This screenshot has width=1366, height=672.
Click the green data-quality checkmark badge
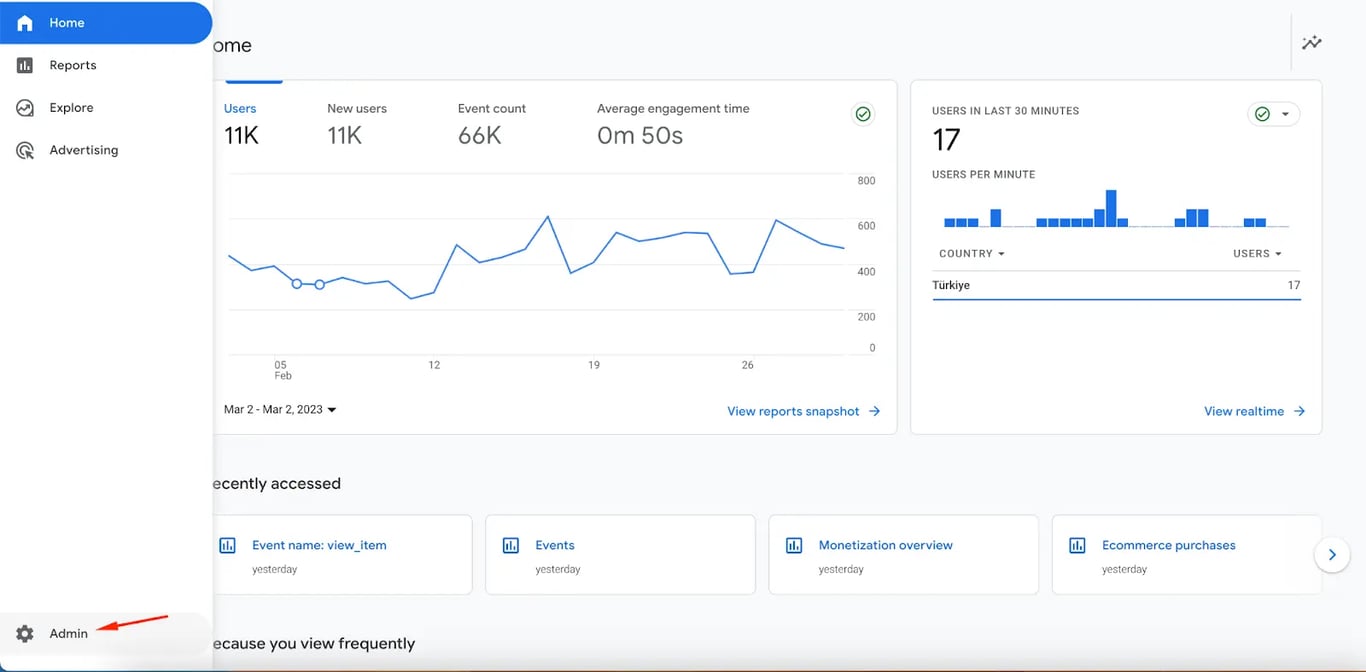pyautogui.click(x=863, y=113)
